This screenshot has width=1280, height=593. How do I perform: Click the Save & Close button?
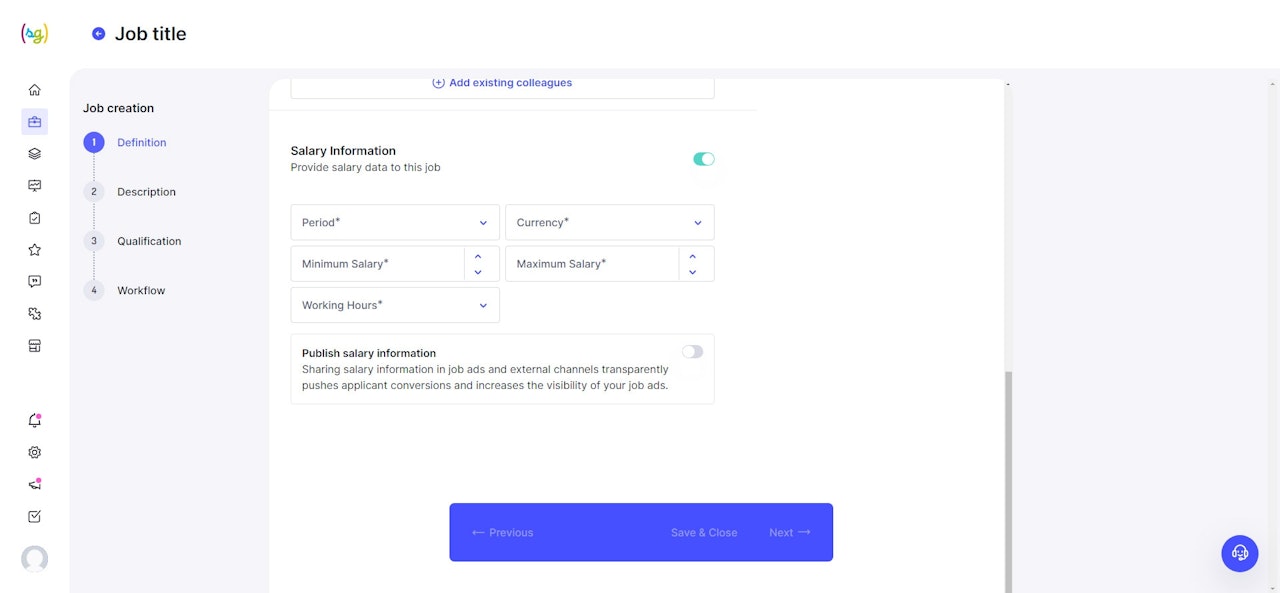[x=704, y=533]
